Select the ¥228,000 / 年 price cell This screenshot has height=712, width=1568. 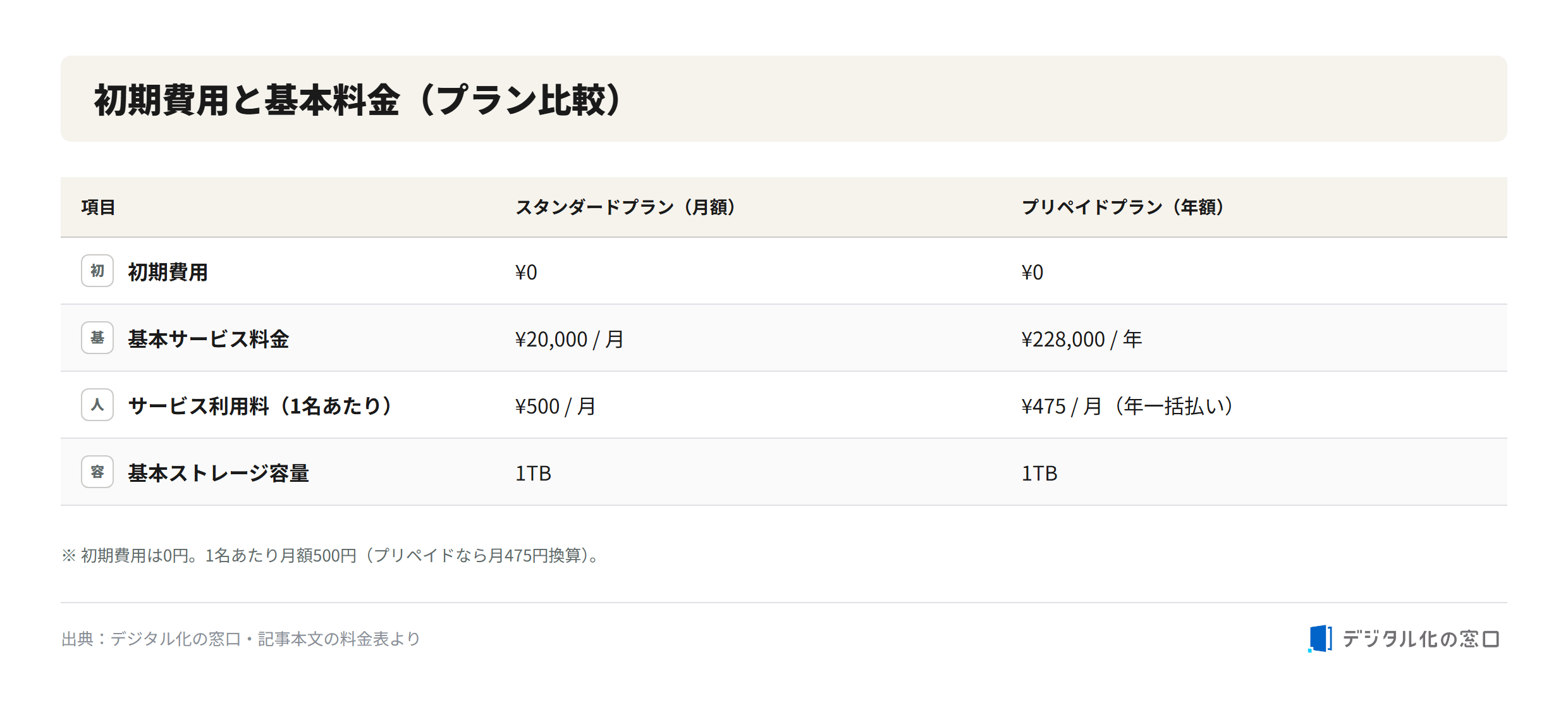coord(1082,339)
